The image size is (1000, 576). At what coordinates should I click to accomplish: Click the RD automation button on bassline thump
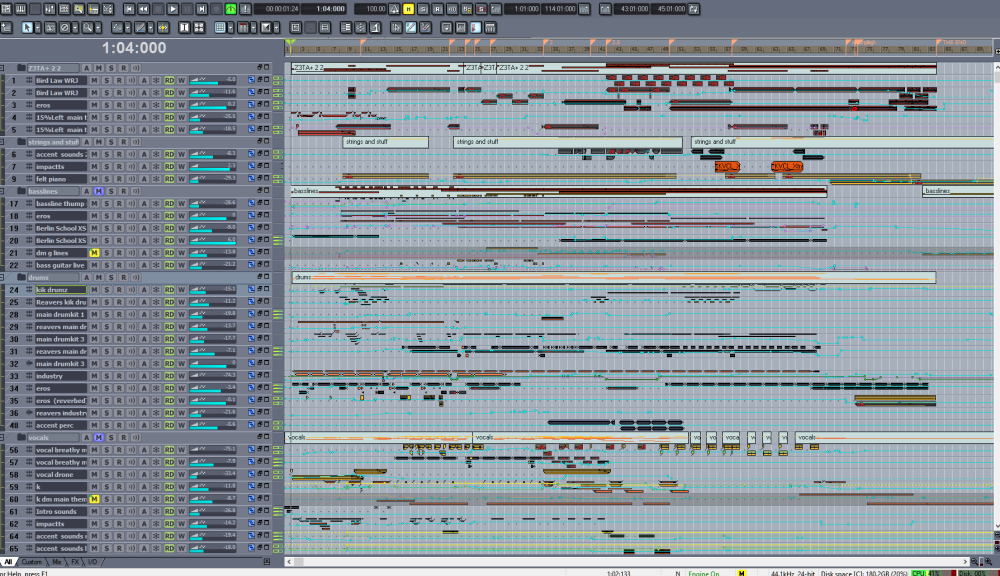click(169, 203)
